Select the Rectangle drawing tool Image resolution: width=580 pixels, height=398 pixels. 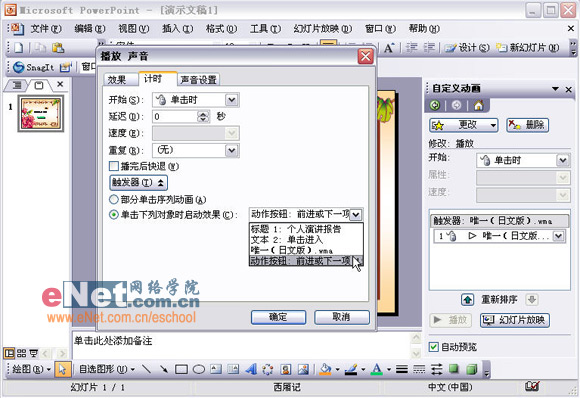coord(181,369)
